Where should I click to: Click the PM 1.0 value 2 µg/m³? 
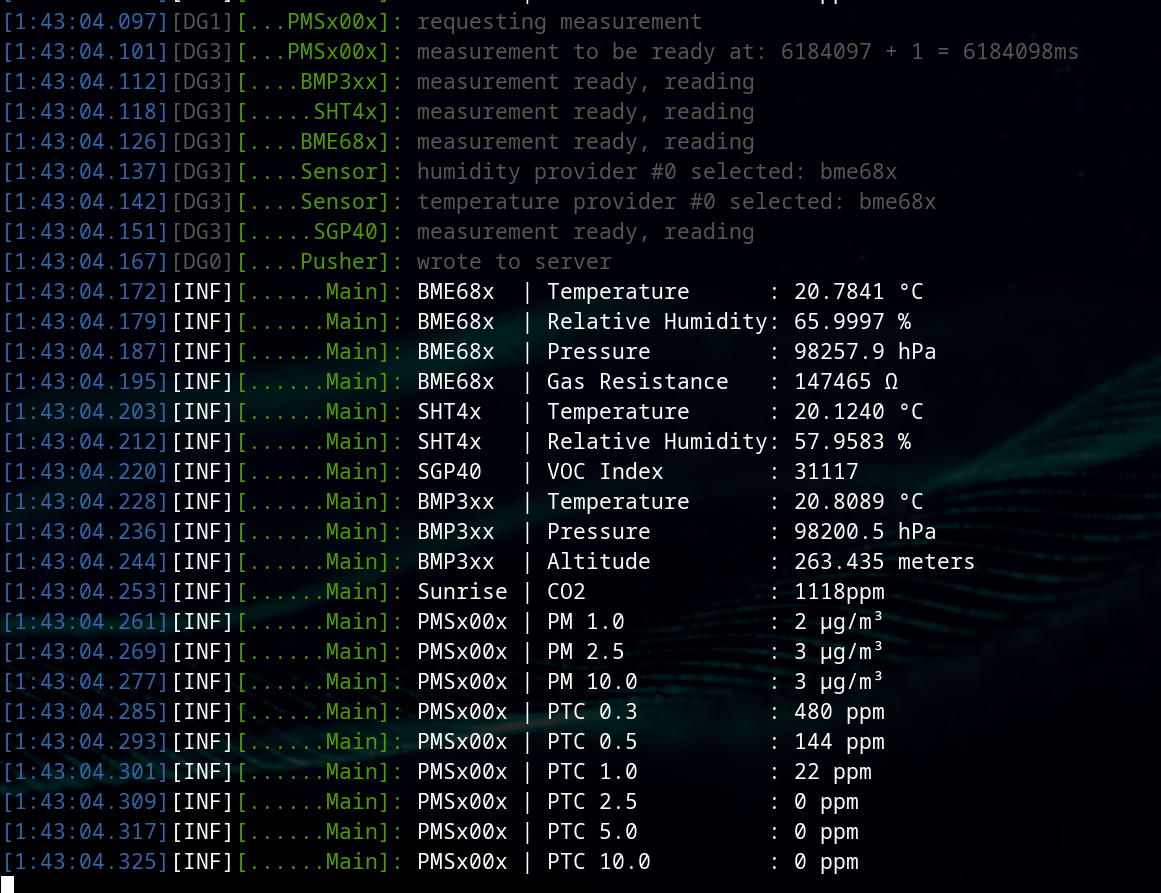838,622
